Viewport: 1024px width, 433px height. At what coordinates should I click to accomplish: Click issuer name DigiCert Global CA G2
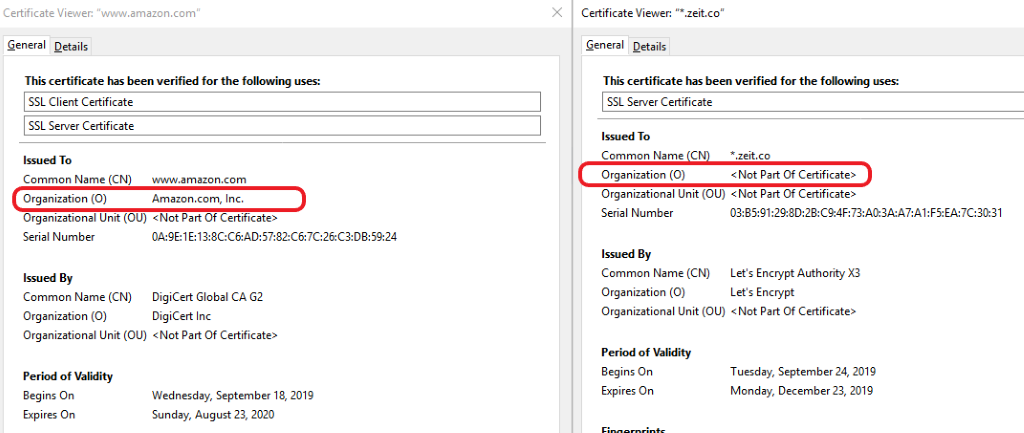[207, 297]
